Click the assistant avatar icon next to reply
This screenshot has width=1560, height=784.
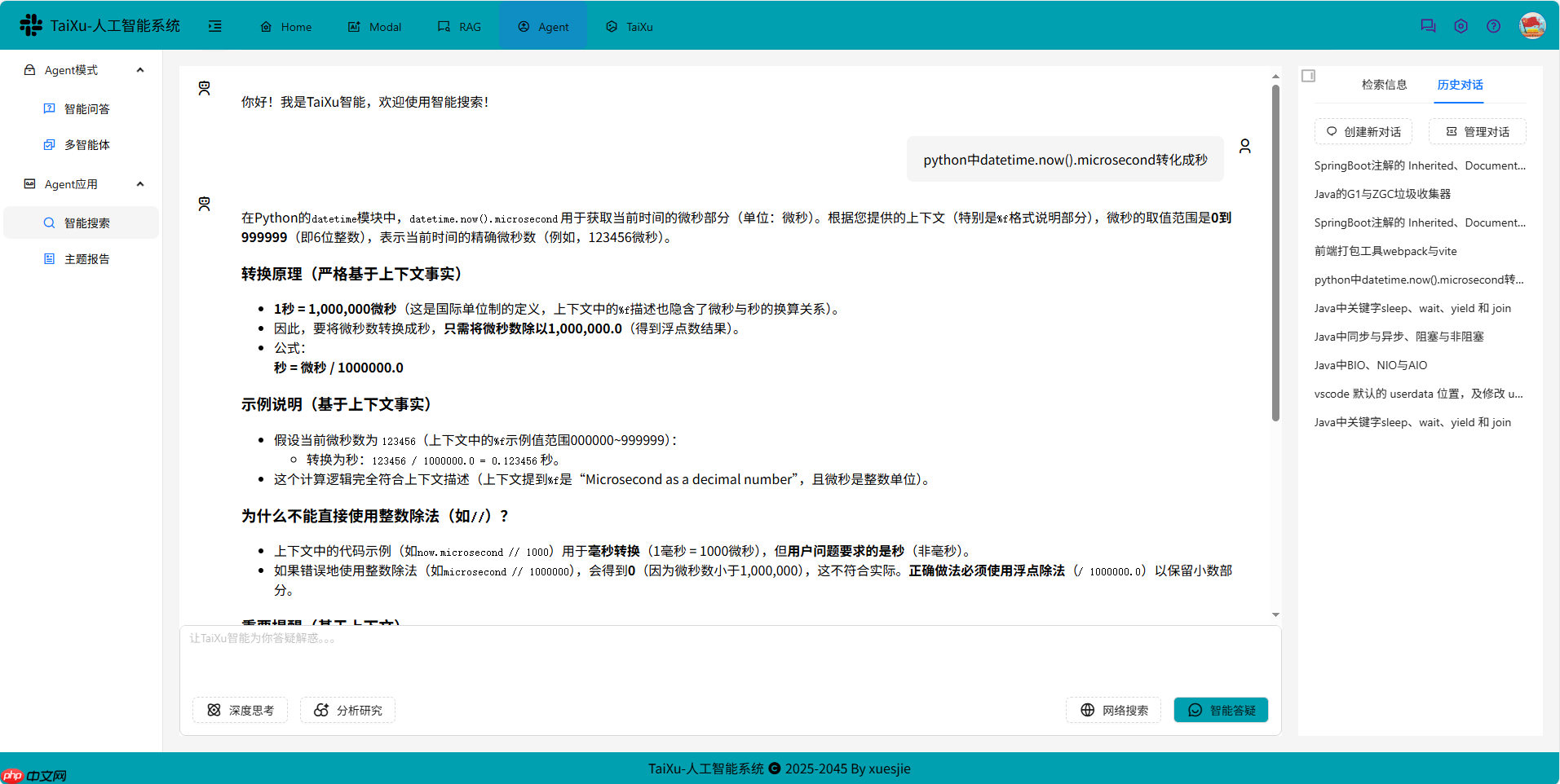tap(204, 203)
